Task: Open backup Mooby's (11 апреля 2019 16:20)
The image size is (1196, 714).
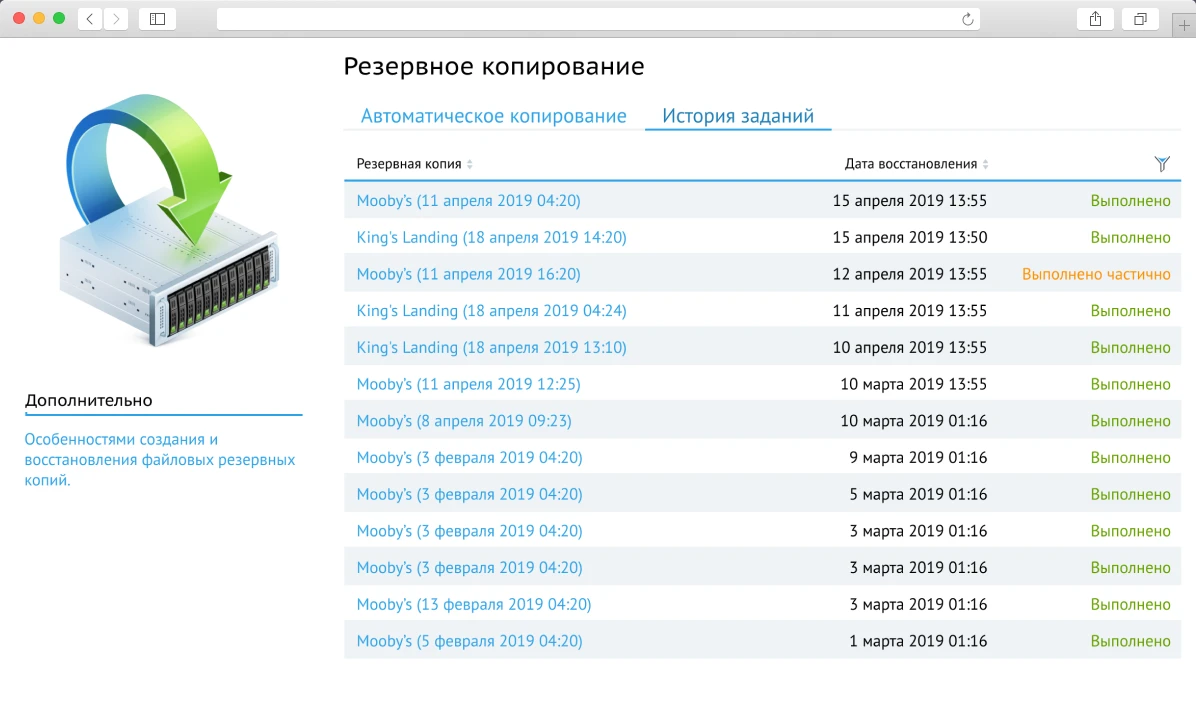Action: coord(468,274)
